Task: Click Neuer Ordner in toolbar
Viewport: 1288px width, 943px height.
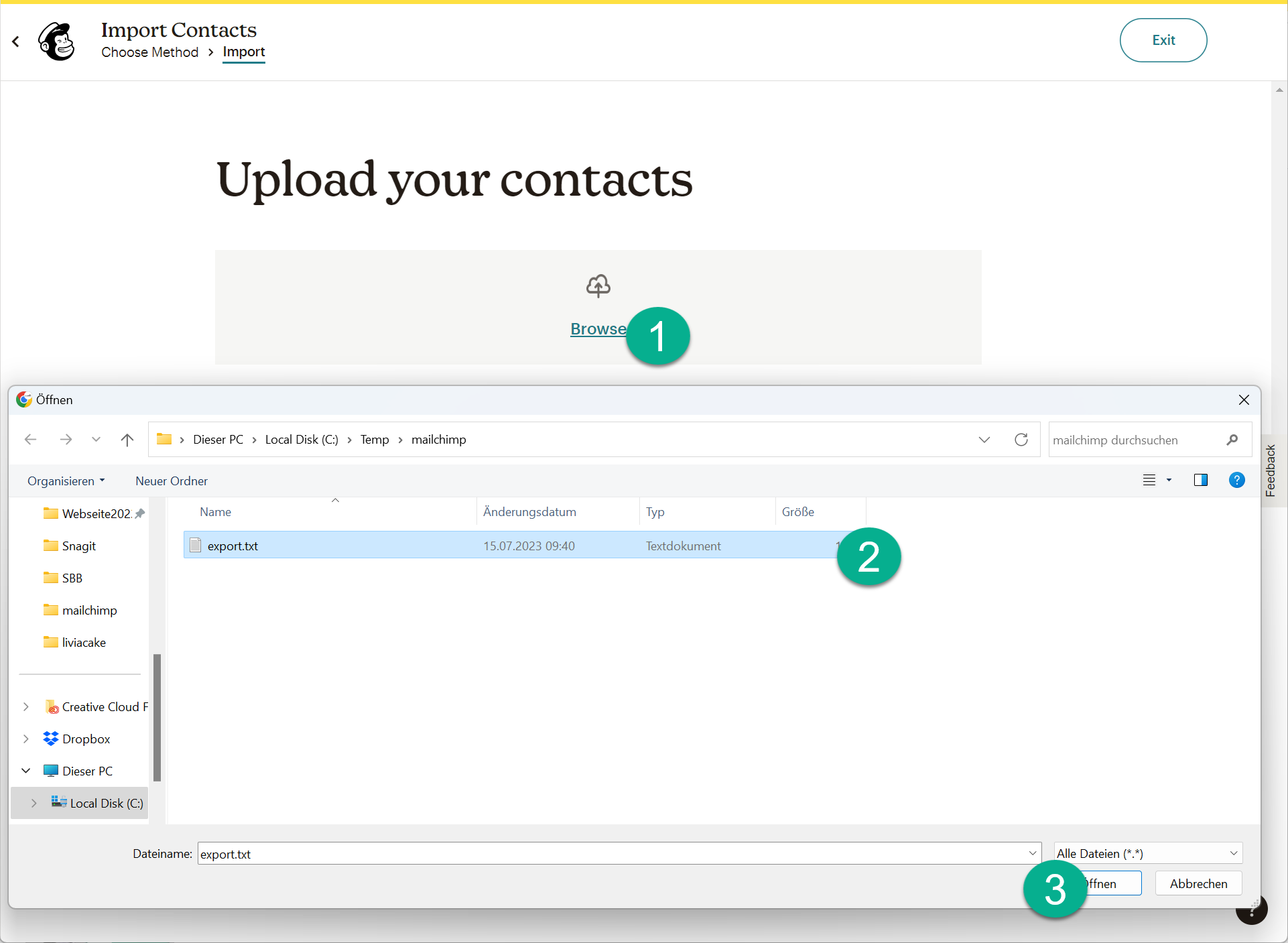Action: [x=171, y=481]
